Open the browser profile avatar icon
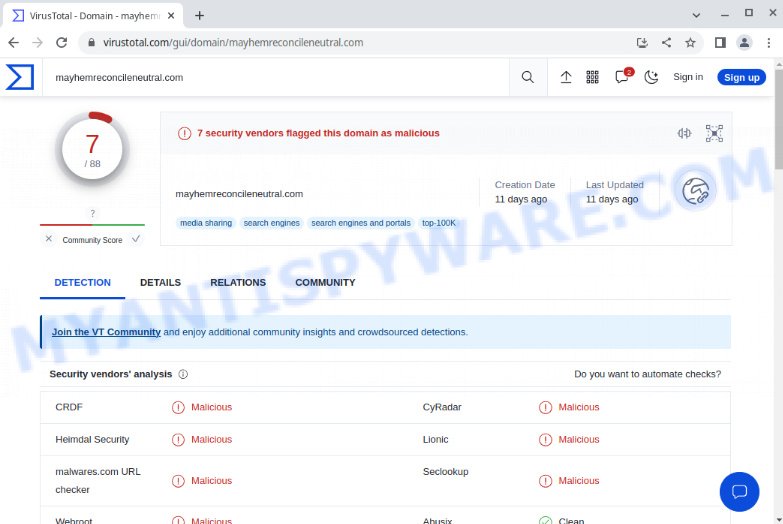The height and width of the screenshot is (524, 783). 744,42
